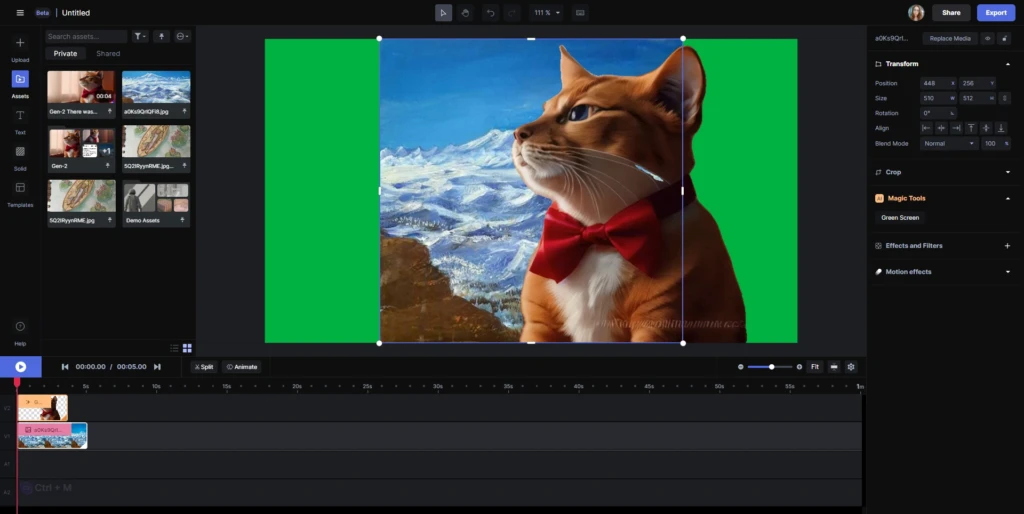Toggle the size aspect ratio lock
Viewport: 1024px width, 514px height.
[1005, 99]
